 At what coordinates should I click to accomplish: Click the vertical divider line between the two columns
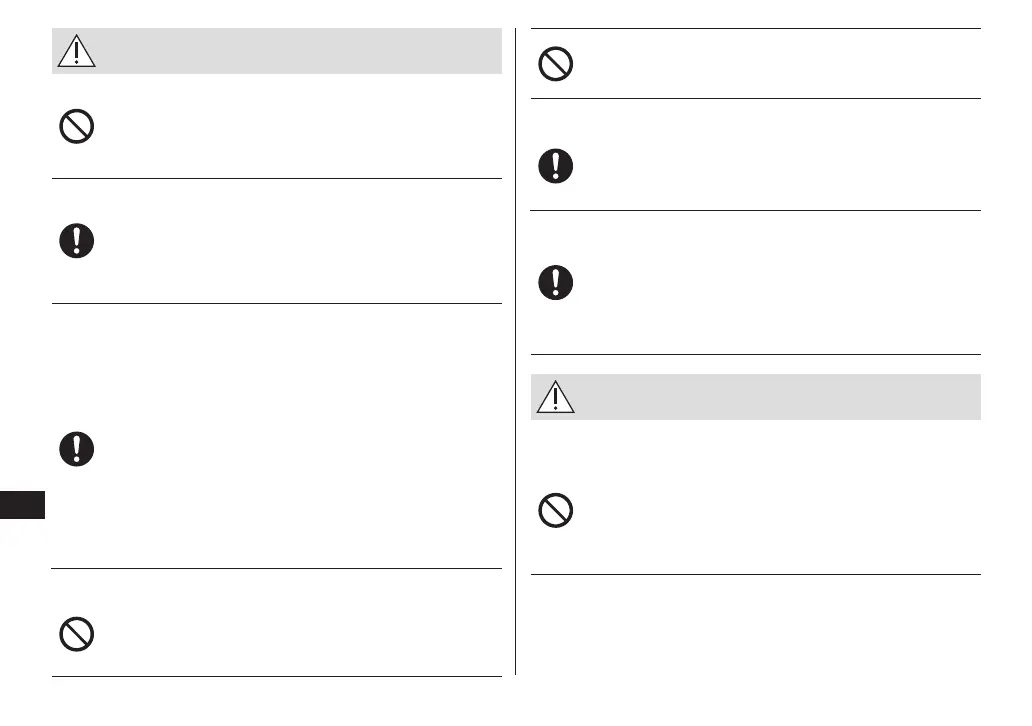click(x=515, y=350)
